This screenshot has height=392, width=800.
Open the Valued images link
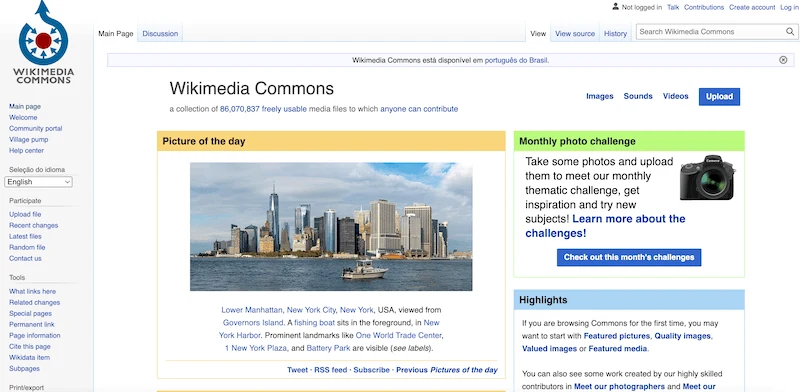pyautogui.click(x=549, y=349)
